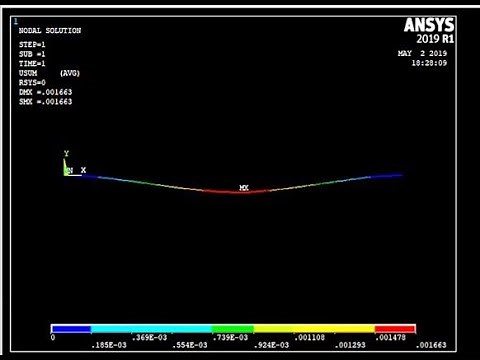Click the '2019 R1' version text
This screenshot has height=360, width=480.
pyautogui.click(x=435, y=39)
